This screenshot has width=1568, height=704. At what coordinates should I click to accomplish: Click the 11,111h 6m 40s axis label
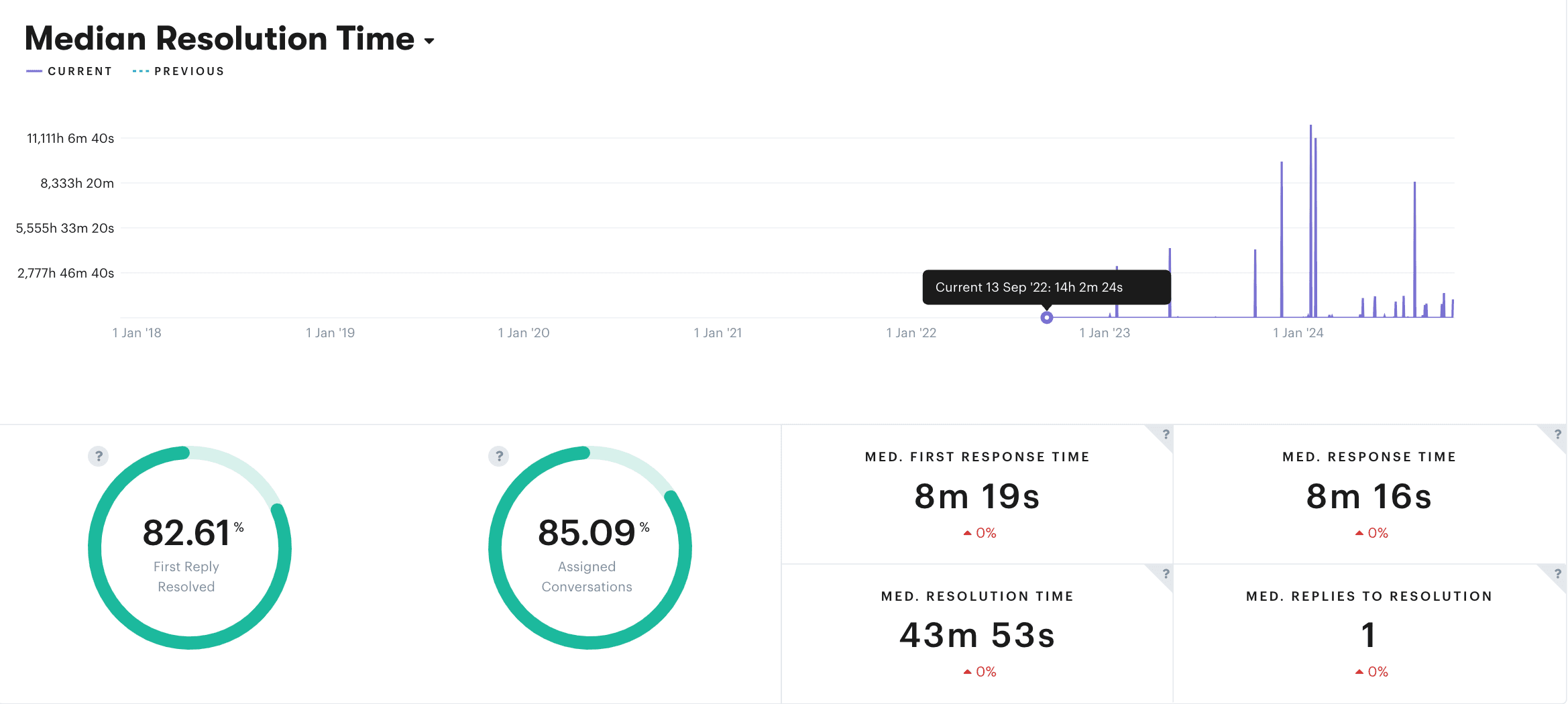click(x=70, y=139)
